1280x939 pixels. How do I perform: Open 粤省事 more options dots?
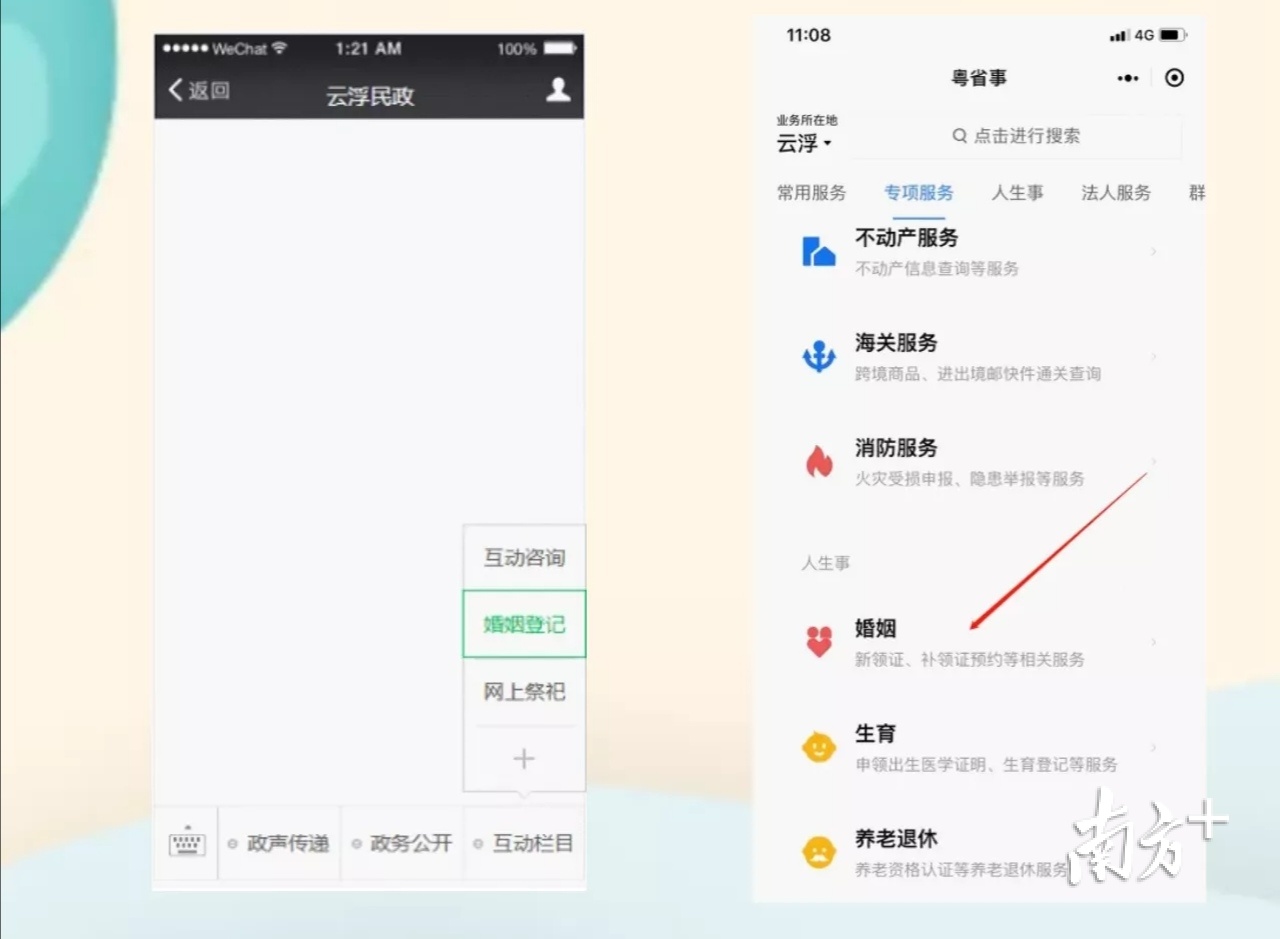(1128, 78)
